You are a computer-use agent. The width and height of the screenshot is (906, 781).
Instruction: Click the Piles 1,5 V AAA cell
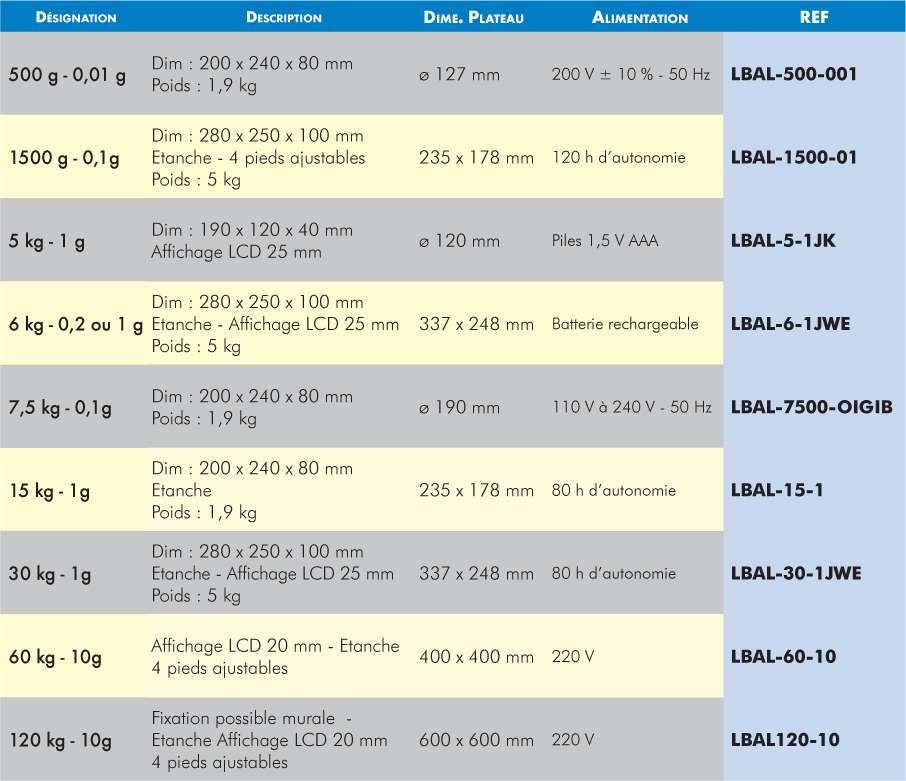[605, 241]
